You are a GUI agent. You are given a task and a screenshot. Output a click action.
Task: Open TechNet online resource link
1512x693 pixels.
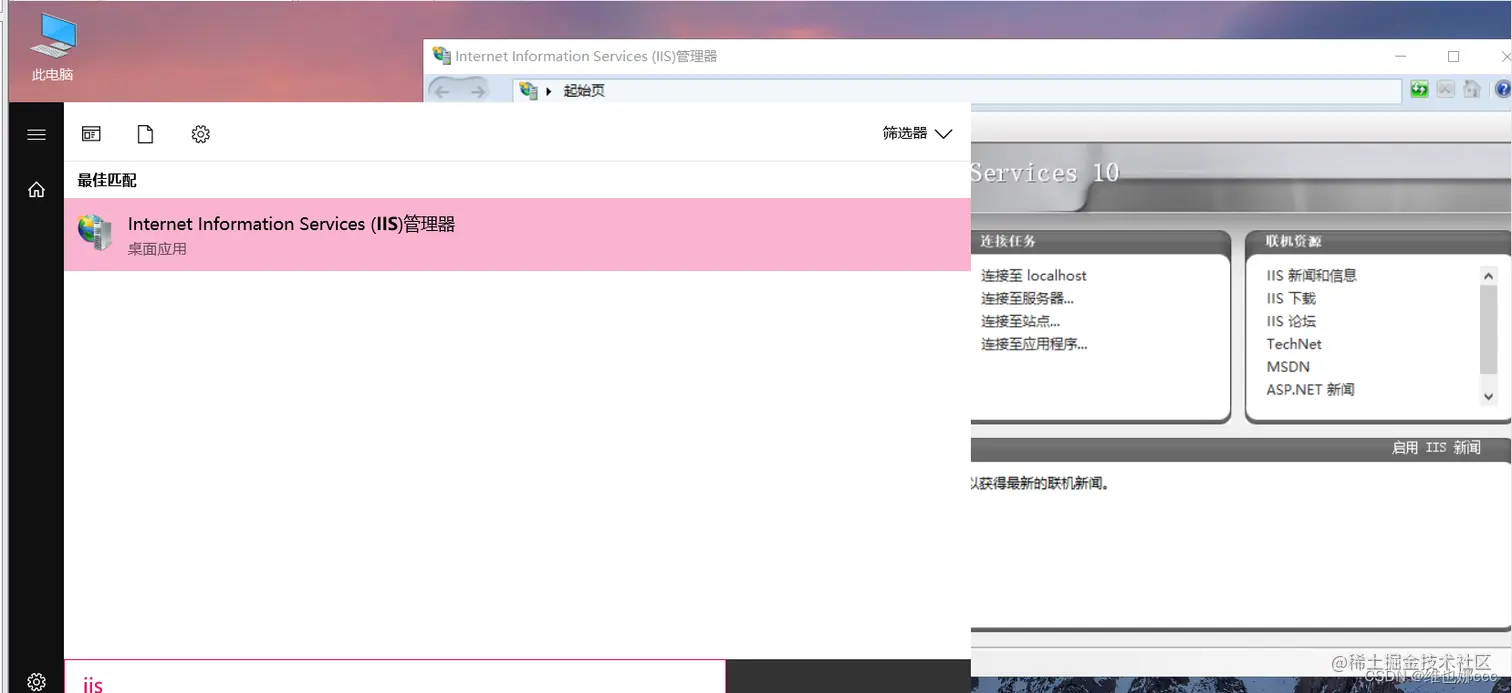click(x=1293, y=344)
